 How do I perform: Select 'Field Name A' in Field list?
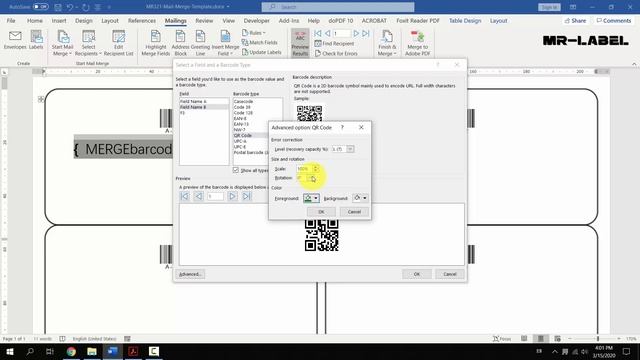[x=204, y=101]
